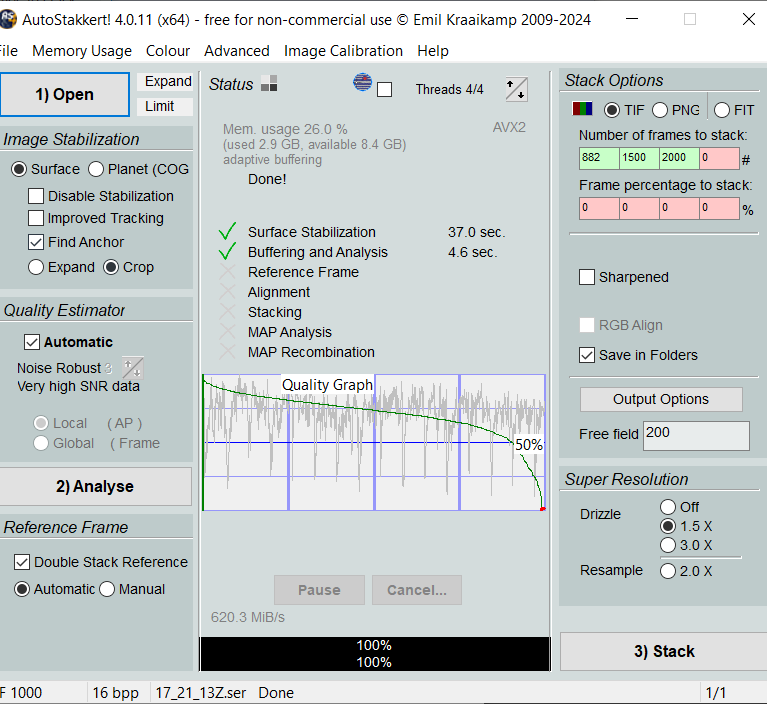Viewport: 767px width, 704px height.
Task: Click the 1) Open button
Action: point(64,94)
